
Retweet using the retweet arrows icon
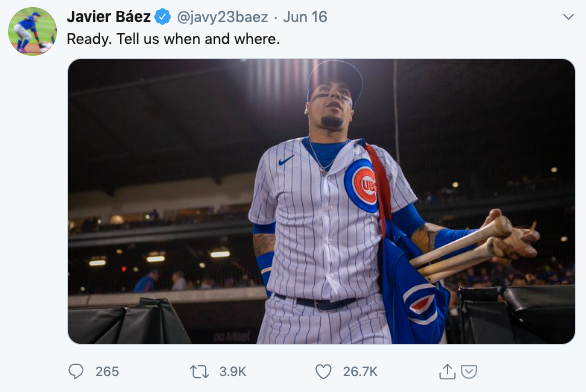(199, 372)
